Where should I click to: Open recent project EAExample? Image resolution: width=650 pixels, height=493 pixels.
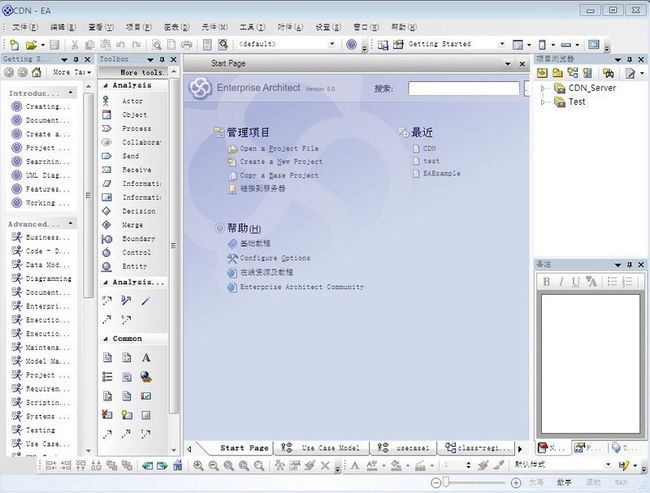coord(441,173)
